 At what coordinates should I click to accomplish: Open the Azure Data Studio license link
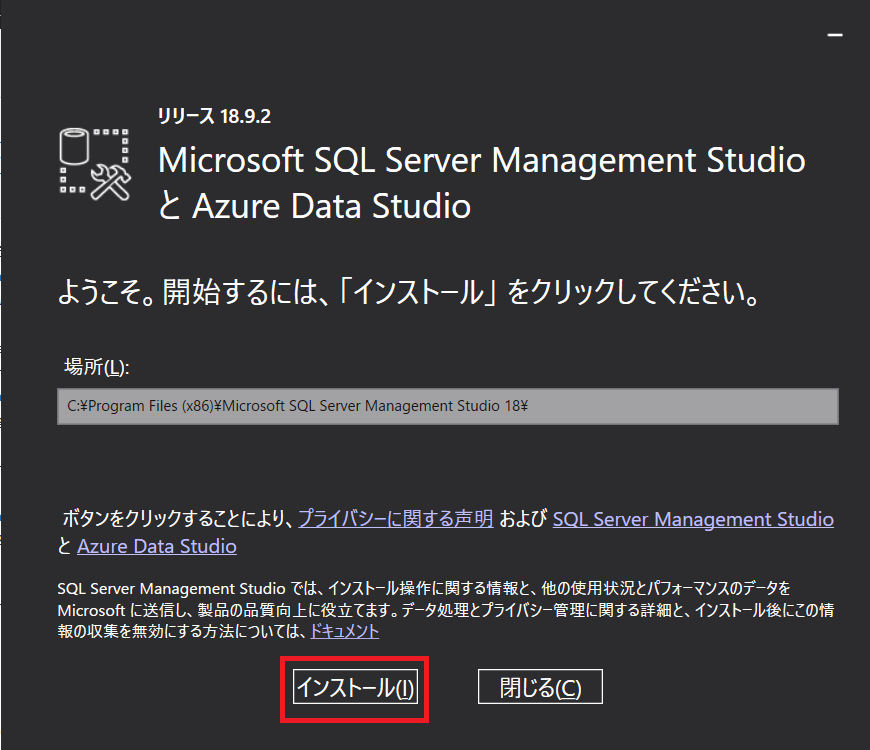(157, 546)
